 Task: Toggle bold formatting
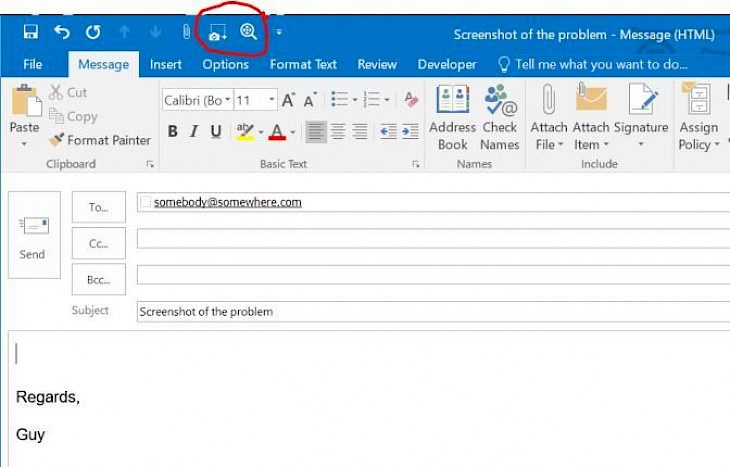pyautogui.click(x=173, y=131)
